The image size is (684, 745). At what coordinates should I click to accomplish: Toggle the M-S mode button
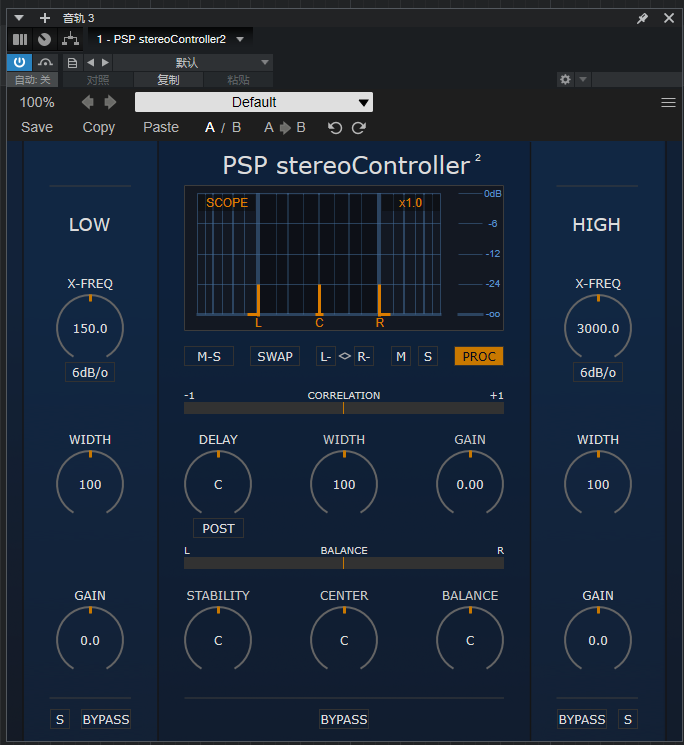(x=209, y=356)
